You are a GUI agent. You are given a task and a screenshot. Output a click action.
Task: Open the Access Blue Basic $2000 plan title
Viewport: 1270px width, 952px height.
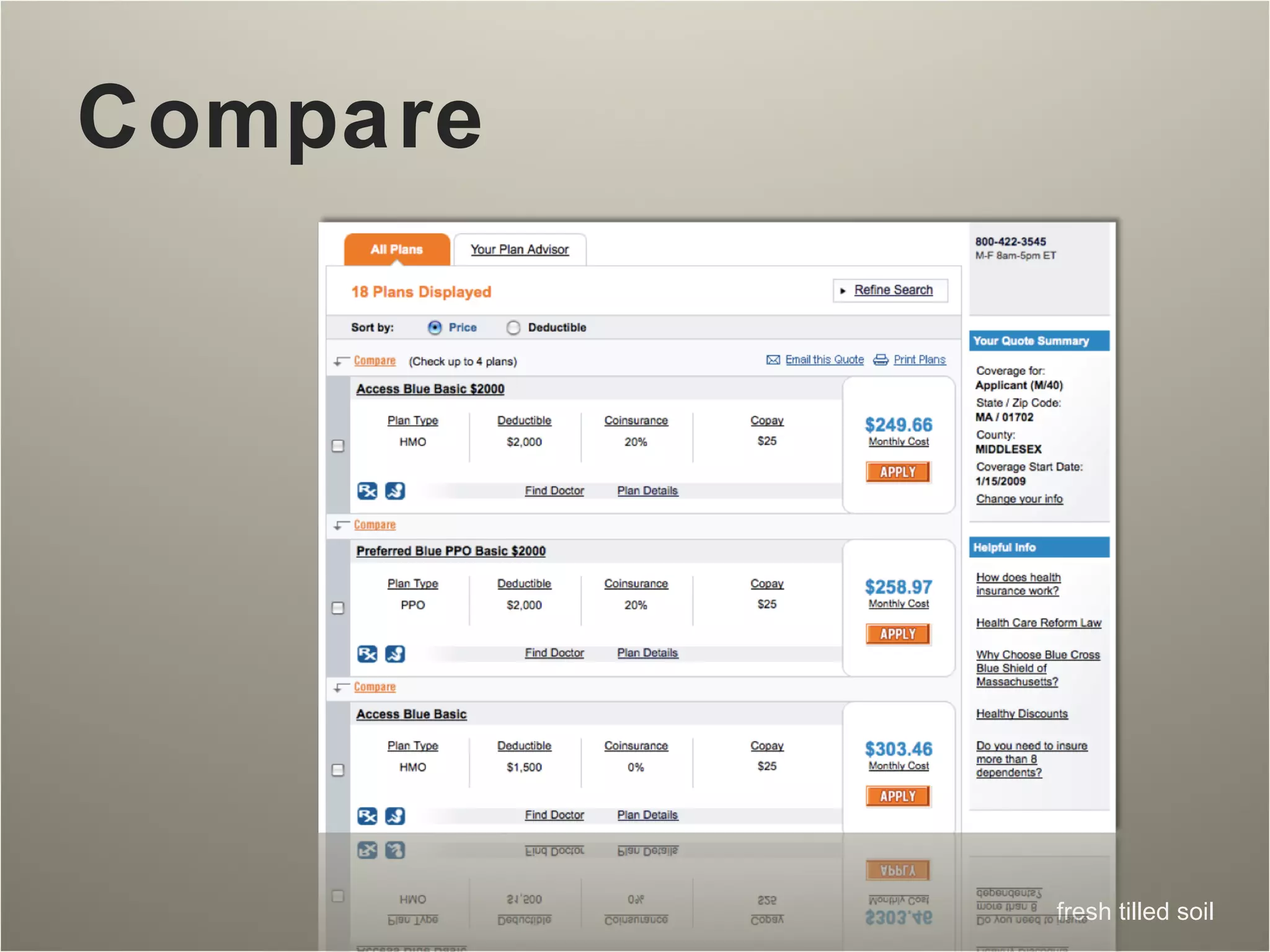point(430,389)
